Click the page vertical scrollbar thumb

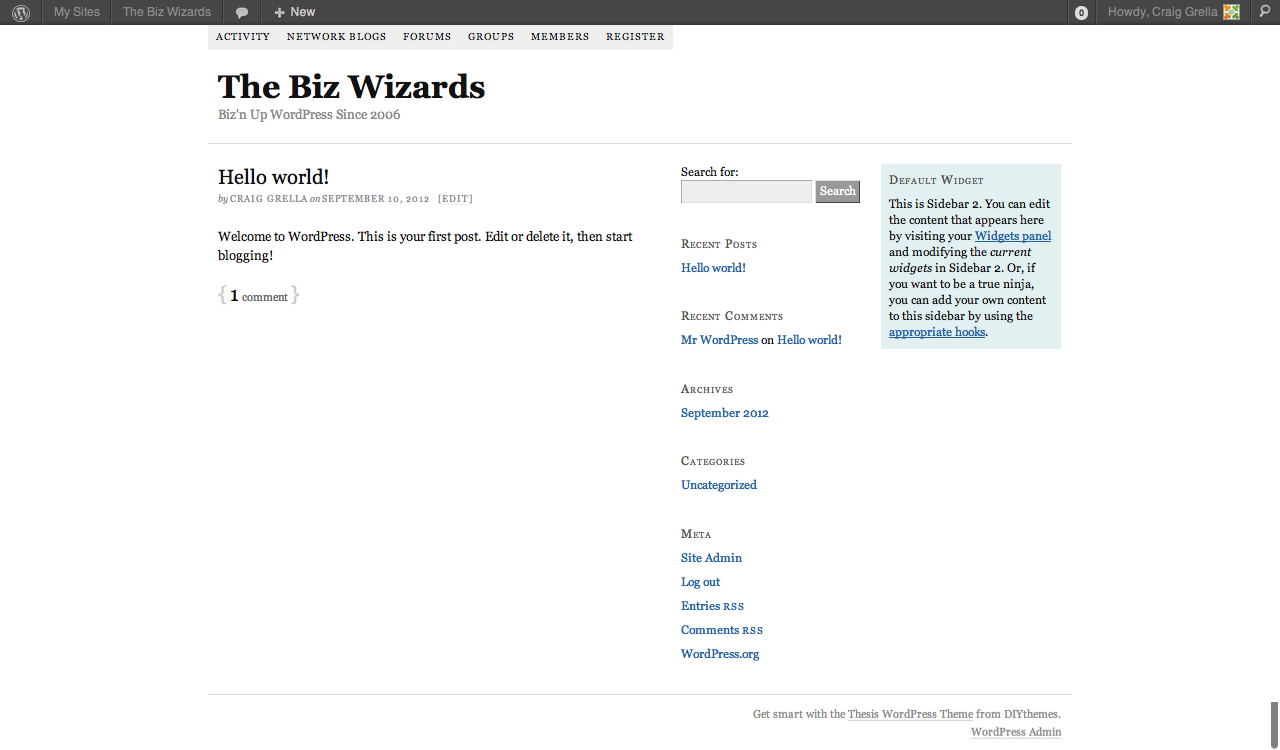1275,725
